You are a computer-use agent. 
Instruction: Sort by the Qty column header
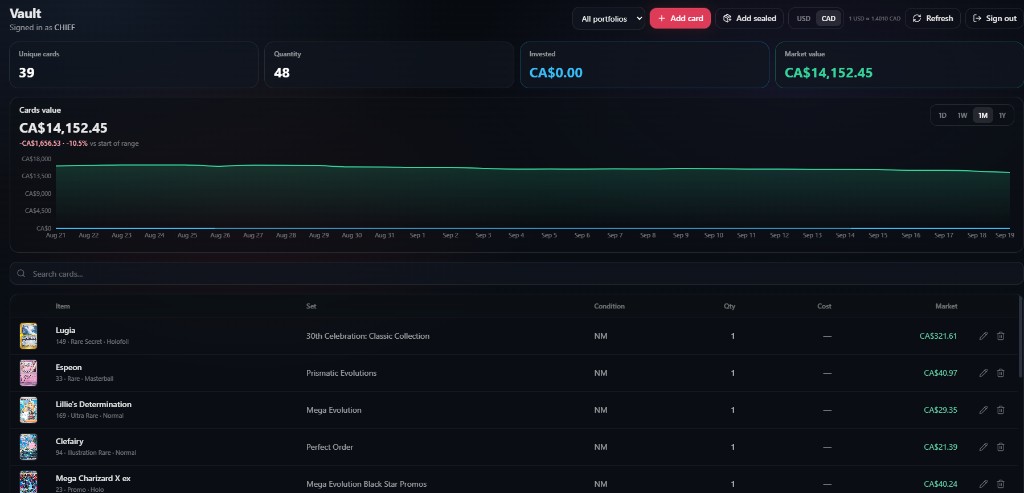tap(729, 306)
